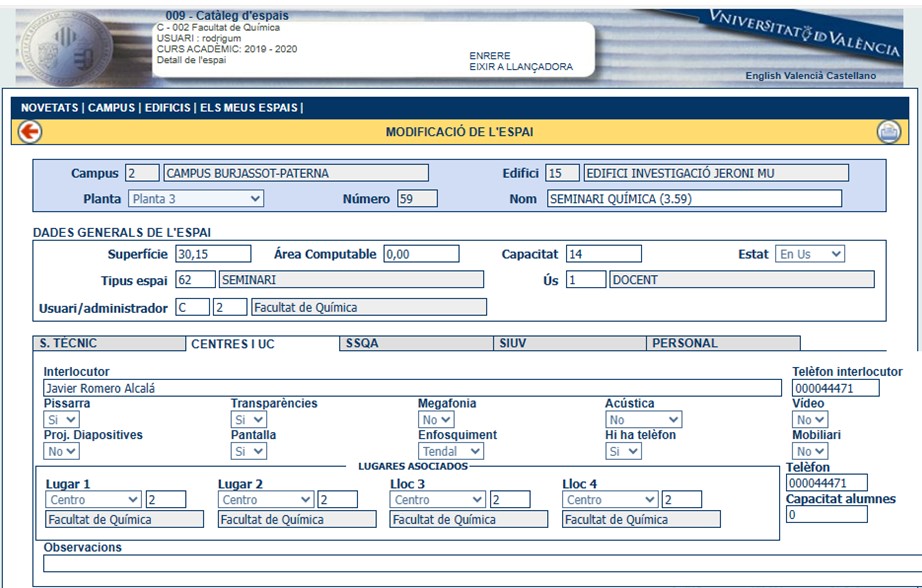The height and width of the screenshot is (588, 922).
Task: Open the CAMPUS menu item
Action: pos(112,108)
